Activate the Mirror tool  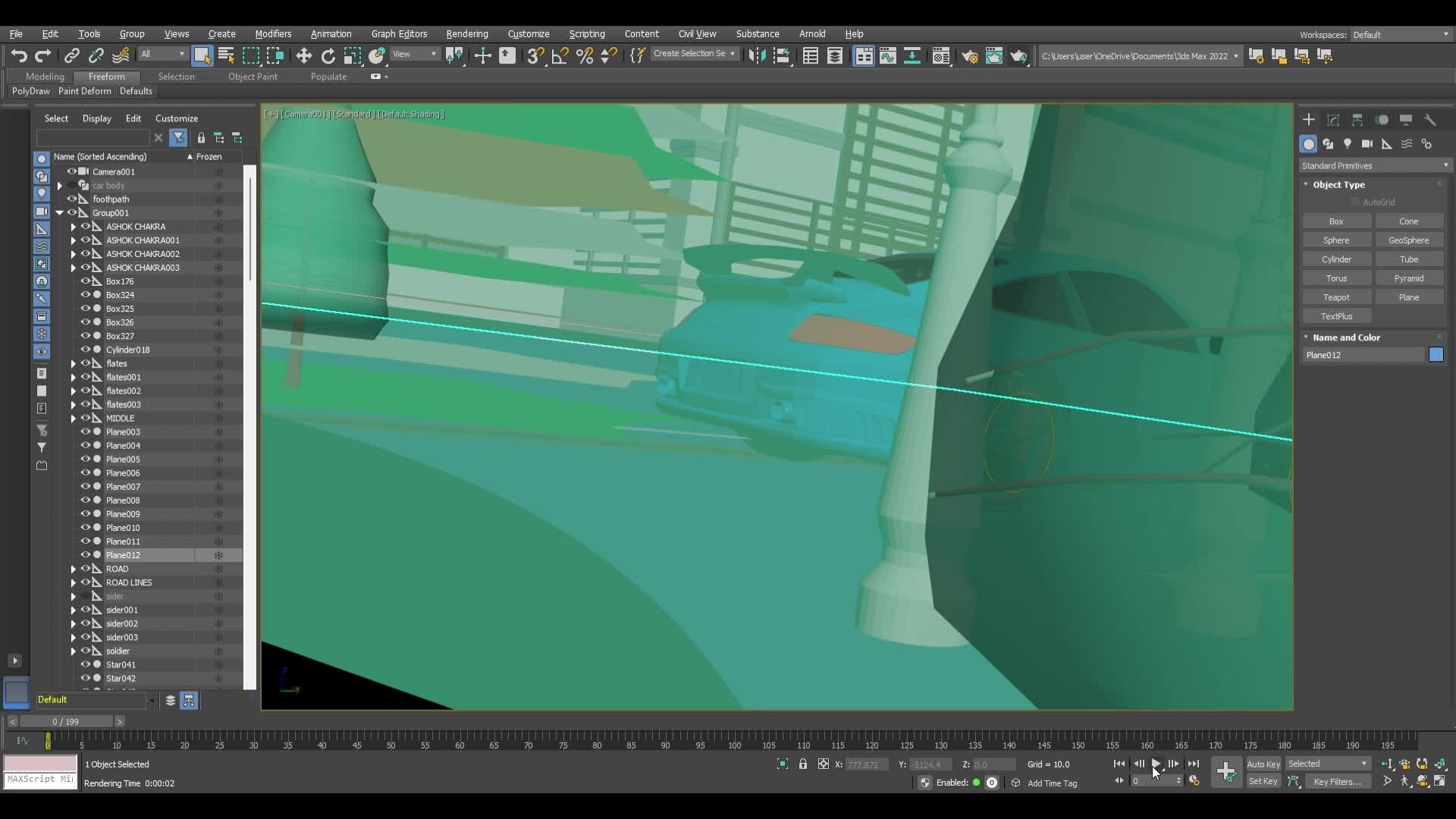(x=456, y=55)
